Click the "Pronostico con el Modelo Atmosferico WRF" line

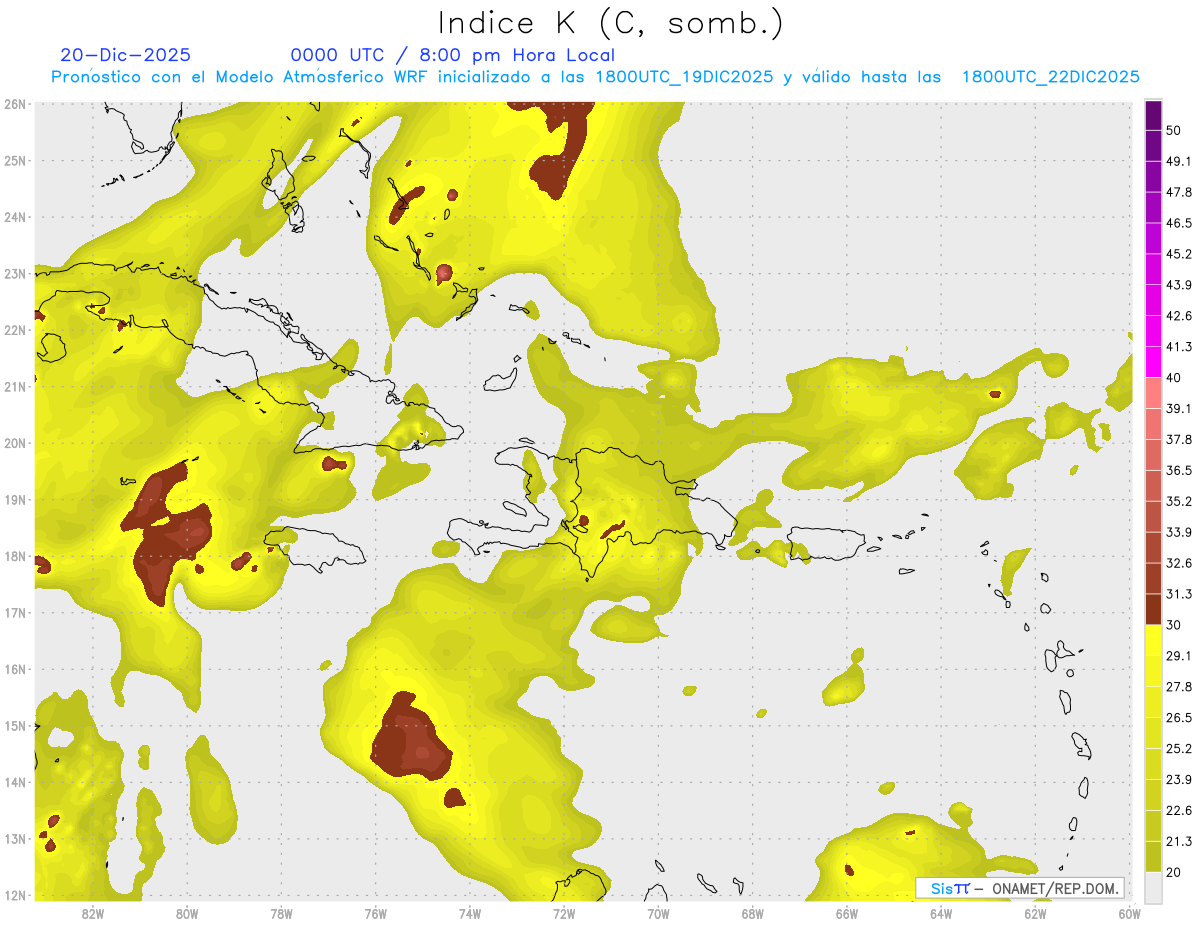point(595,77)
